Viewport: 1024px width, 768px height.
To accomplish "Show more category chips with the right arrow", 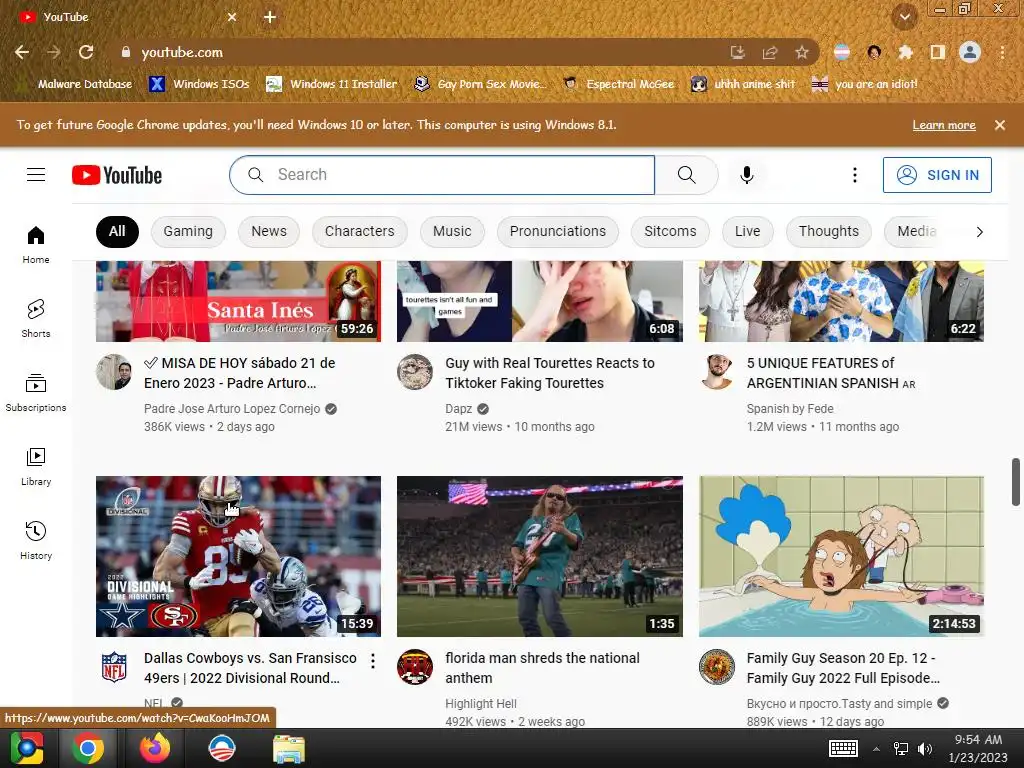I will click(980, 232).
